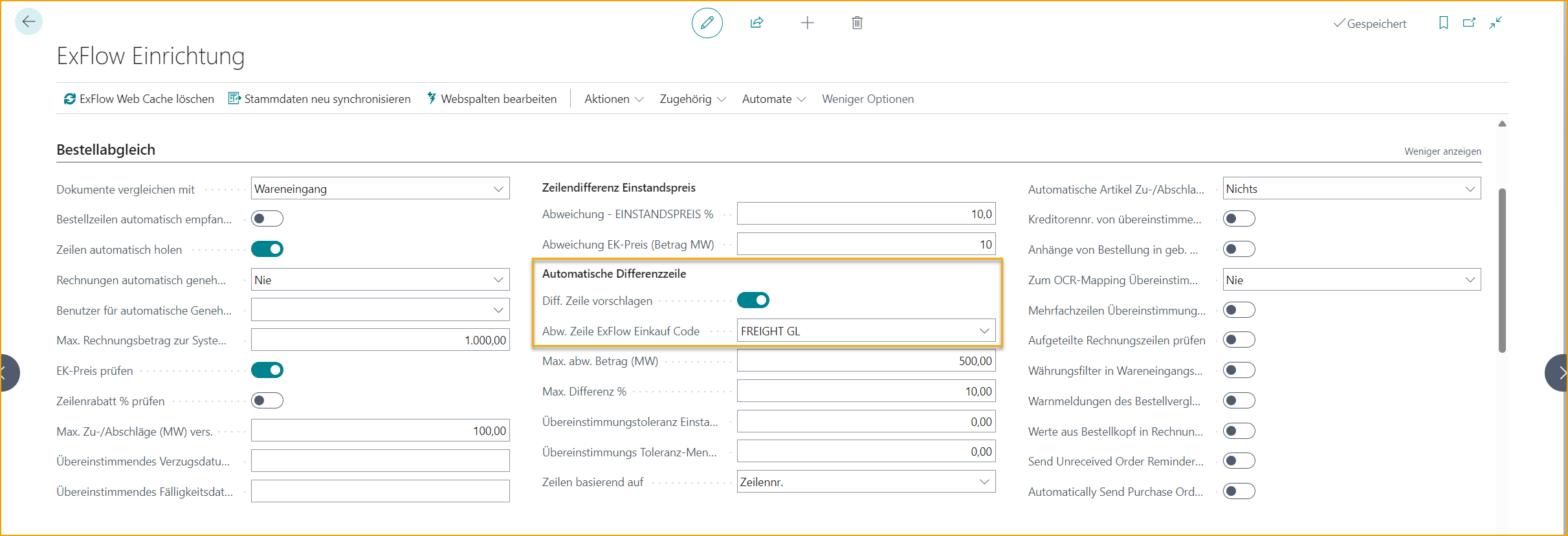1568x536 pixels.
Task: Toggle Anhänge von Bestellung switch
Action: click(1239, 249)
